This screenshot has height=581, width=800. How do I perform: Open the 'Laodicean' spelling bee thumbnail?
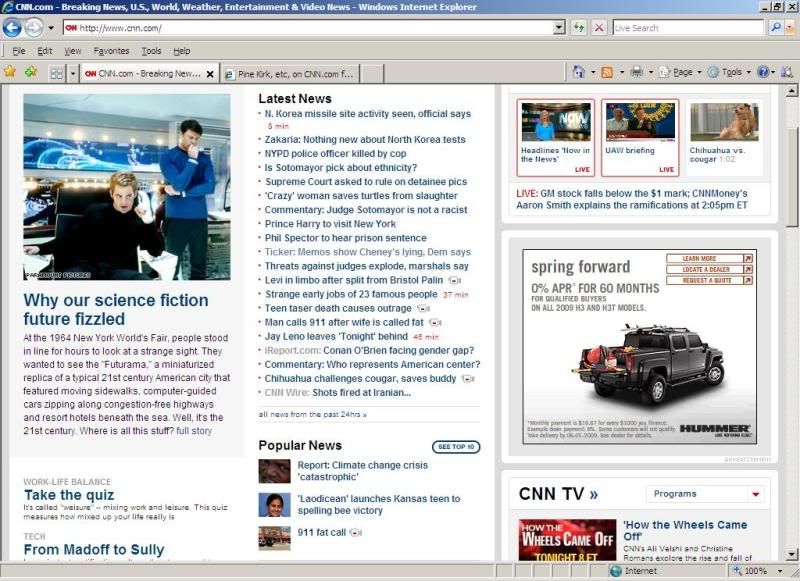[x=274, y=504]
